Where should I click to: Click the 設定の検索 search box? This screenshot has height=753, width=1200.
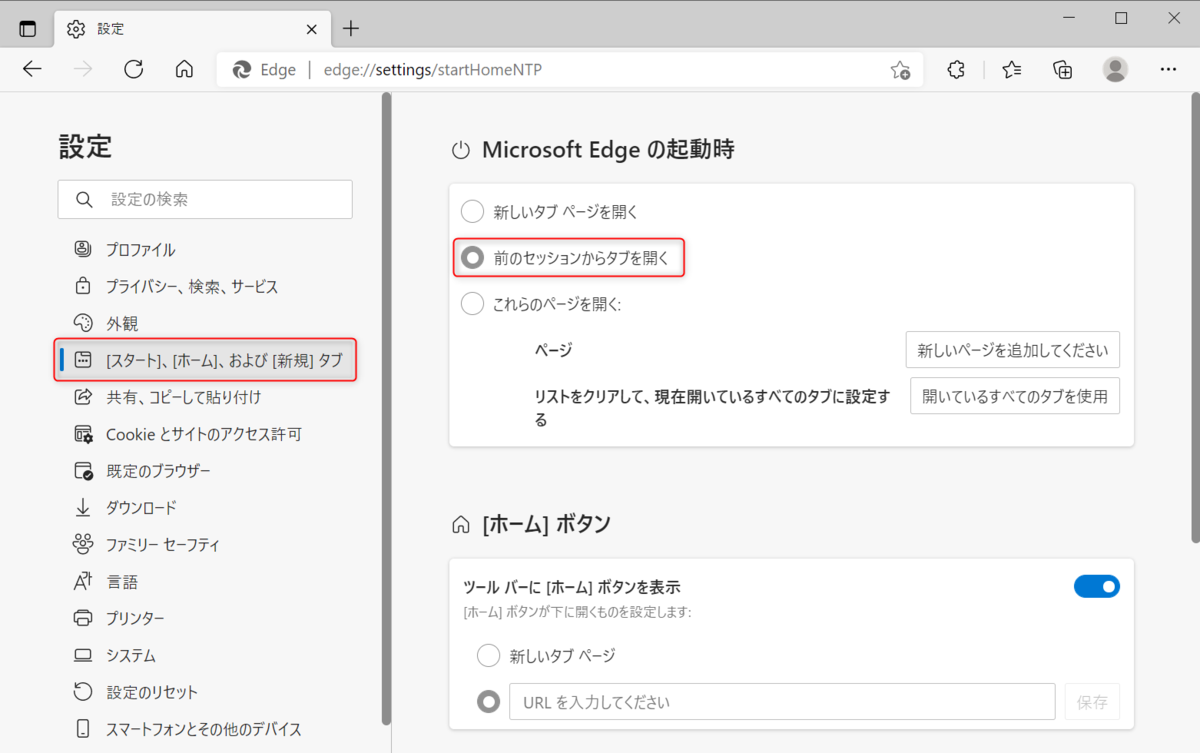coord(205,199)
